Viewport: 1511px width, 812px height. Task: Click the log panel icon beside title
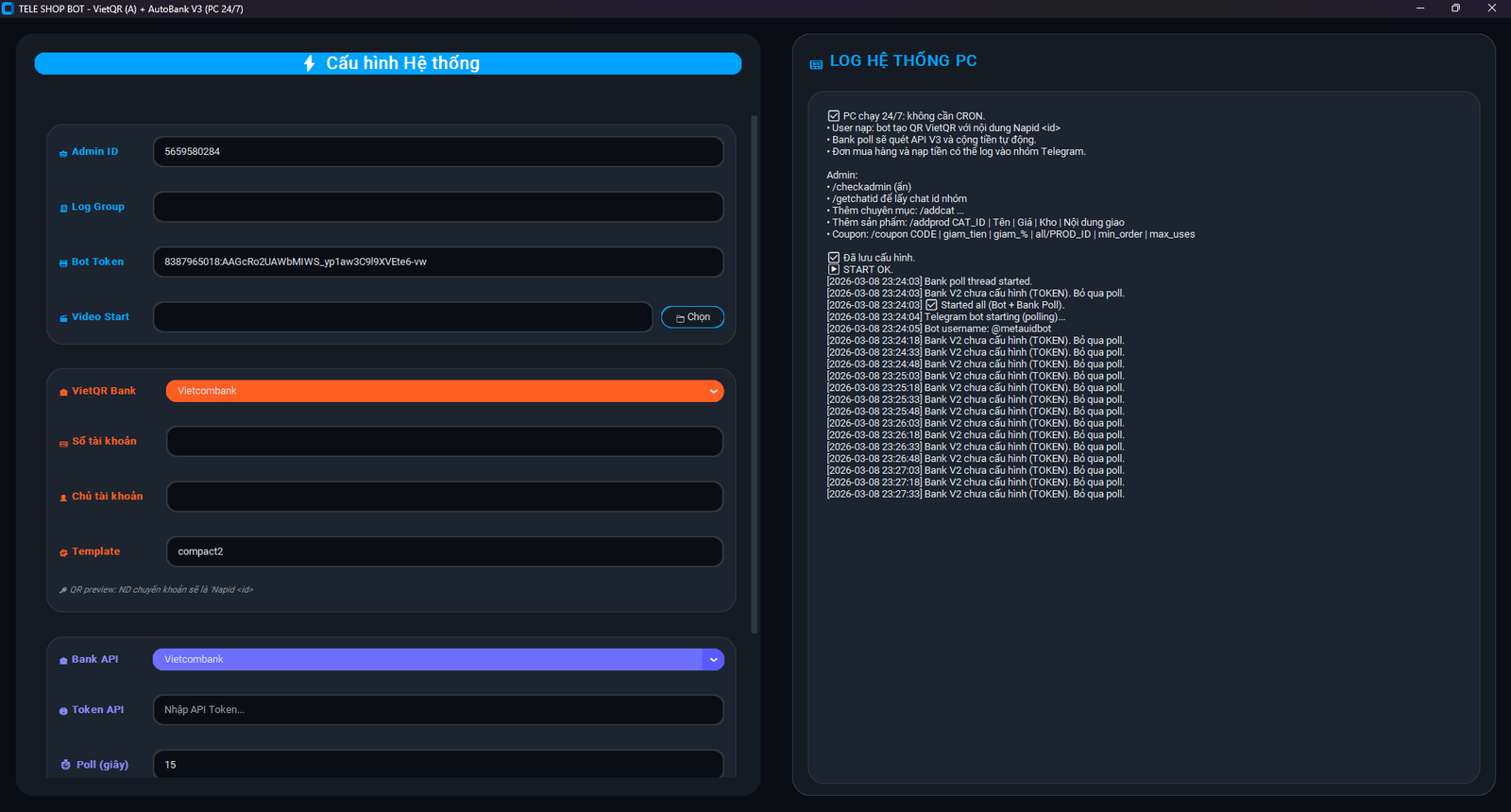[816, 64]
